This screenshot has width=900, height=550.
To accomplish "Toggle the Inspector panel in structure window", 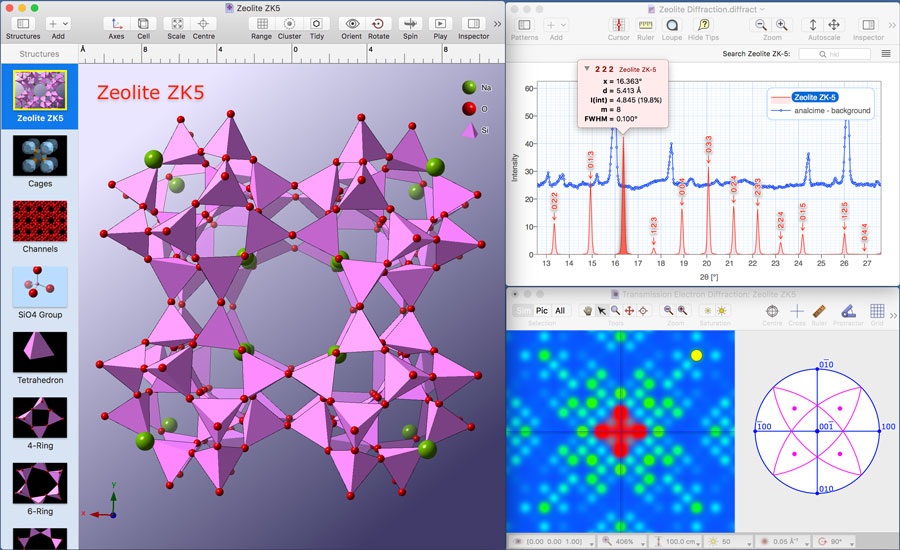I will tap(474, 23).
